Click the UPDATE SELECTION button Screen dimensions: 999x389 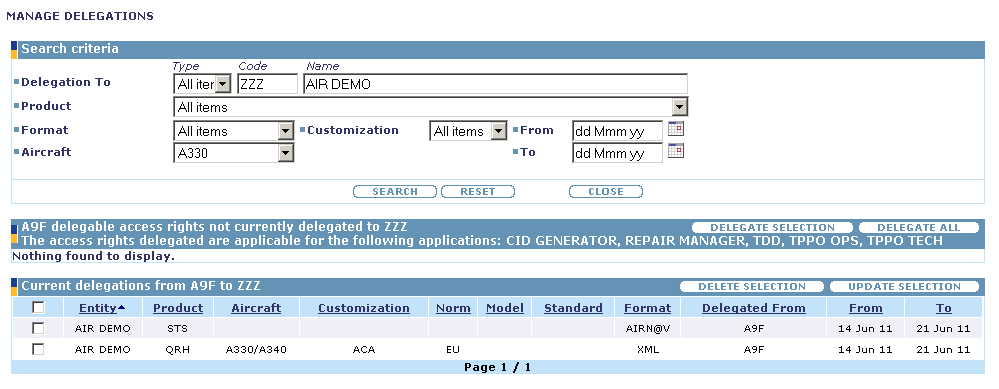click(904, 286)
